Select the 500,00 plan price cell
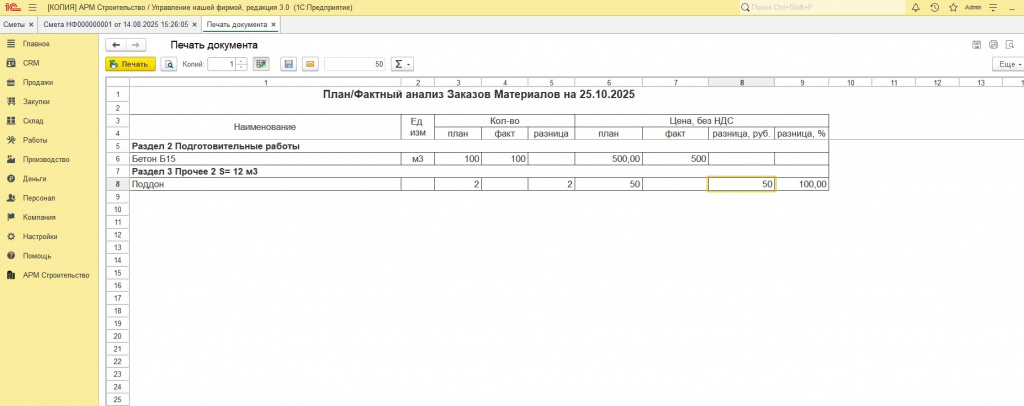Screen dimensions: 1024x406 (609, 159)
